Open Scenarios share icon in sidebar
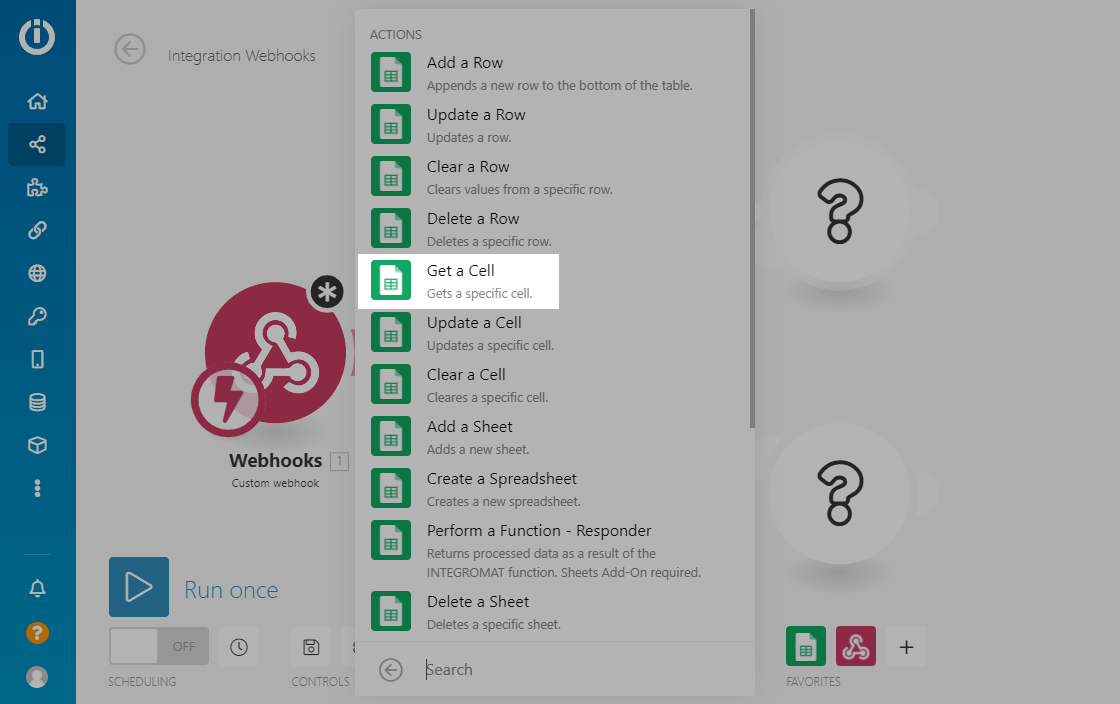This screenshot has height=704, width=1120. (x=37, y=145)
